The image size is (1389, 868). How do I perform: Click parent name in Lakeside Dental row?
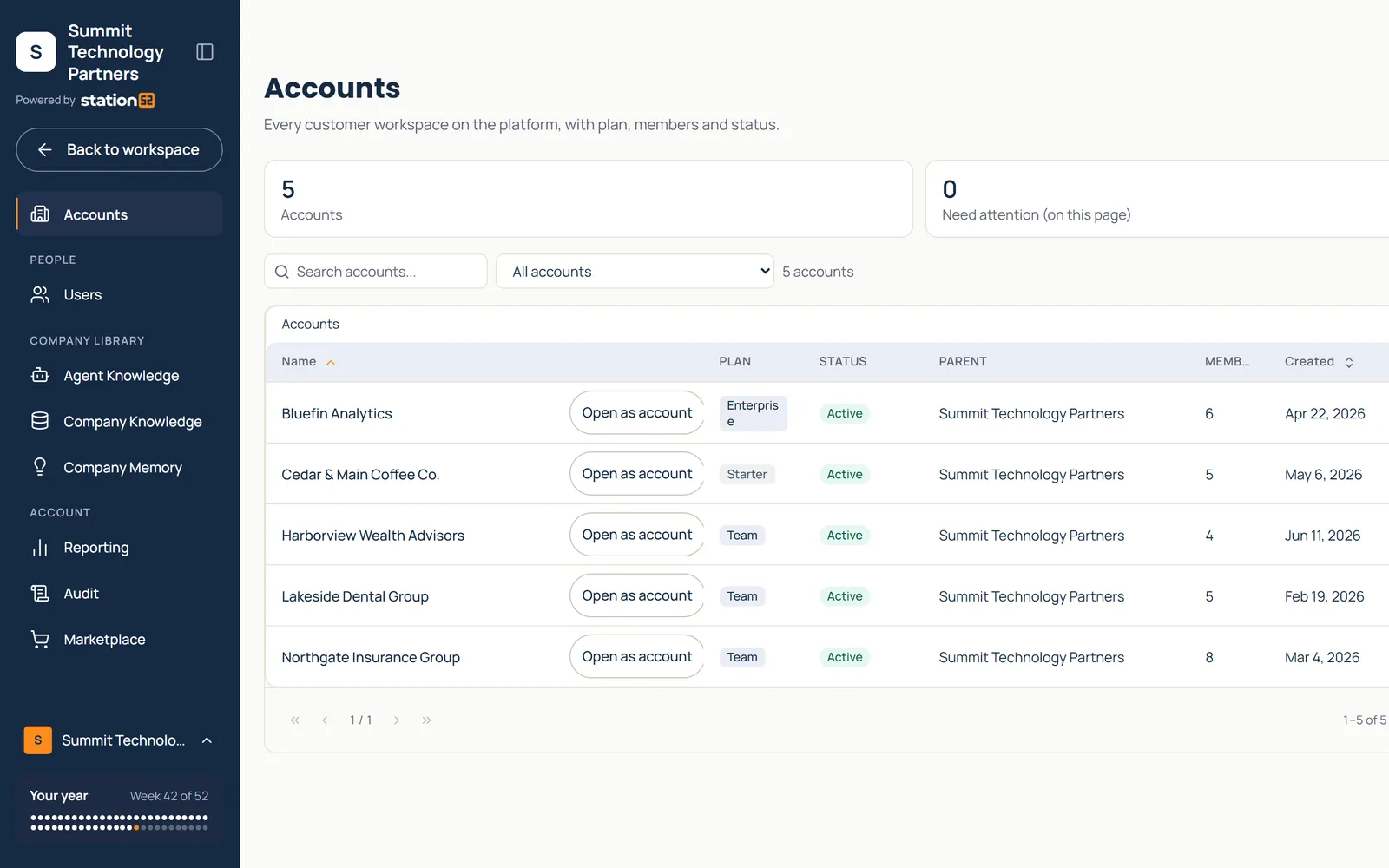[x=1031, y=596]
